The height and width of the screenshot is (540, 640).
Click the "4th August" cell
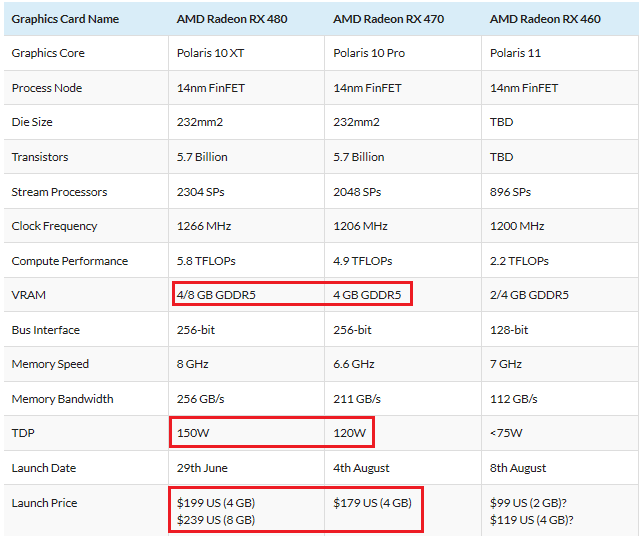(362, 468)
